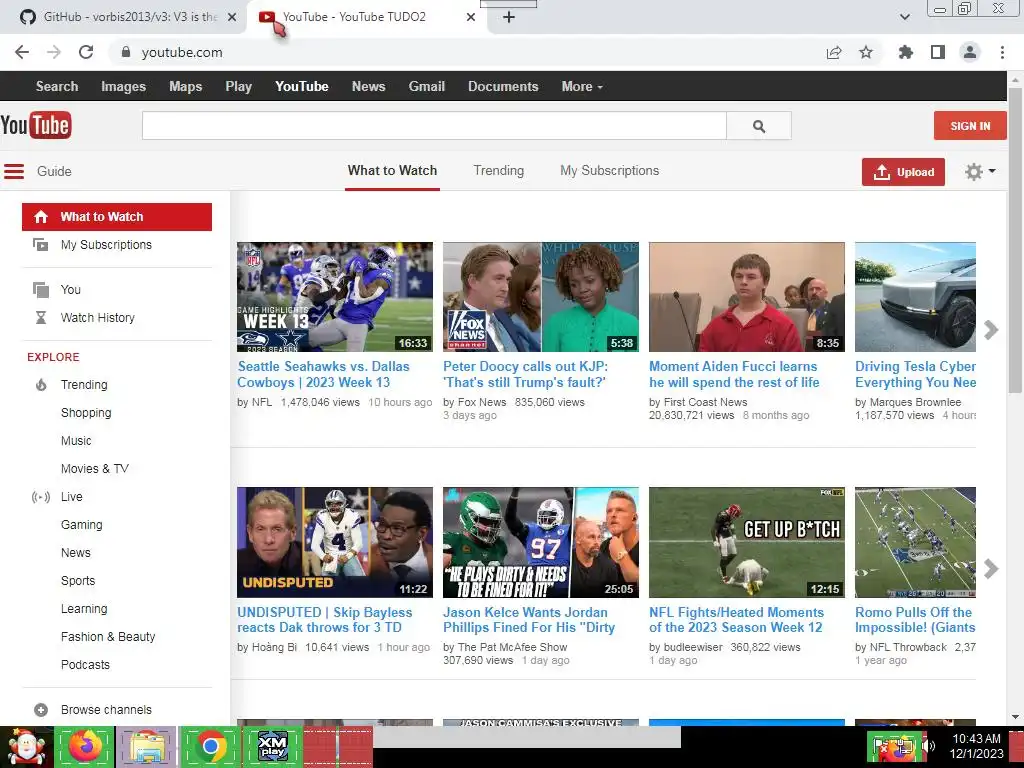Click Maps in the top black bar

coord(185,86)
